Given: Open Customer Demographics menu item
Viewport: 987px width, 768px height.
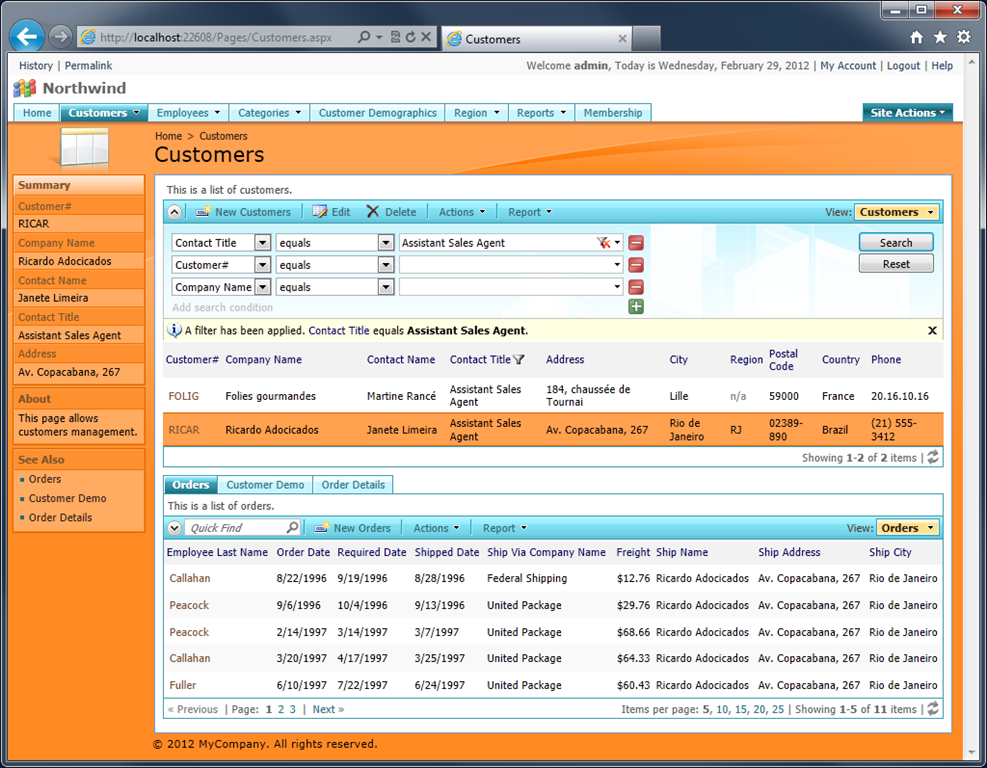Looking at the screenshot, I should pyautogui.click(x=377, y=113).
